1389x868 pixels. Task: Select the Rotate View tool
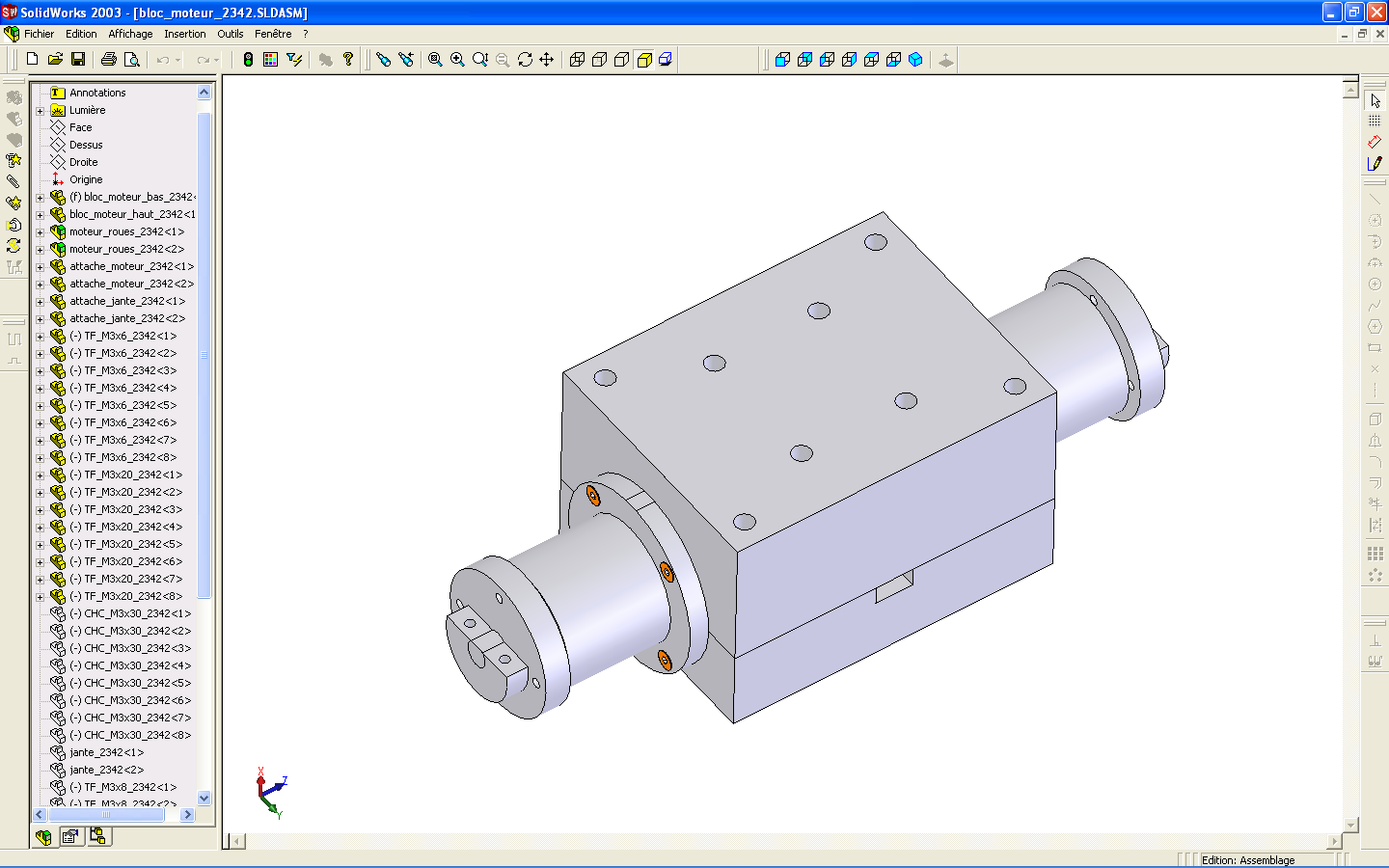525,60
